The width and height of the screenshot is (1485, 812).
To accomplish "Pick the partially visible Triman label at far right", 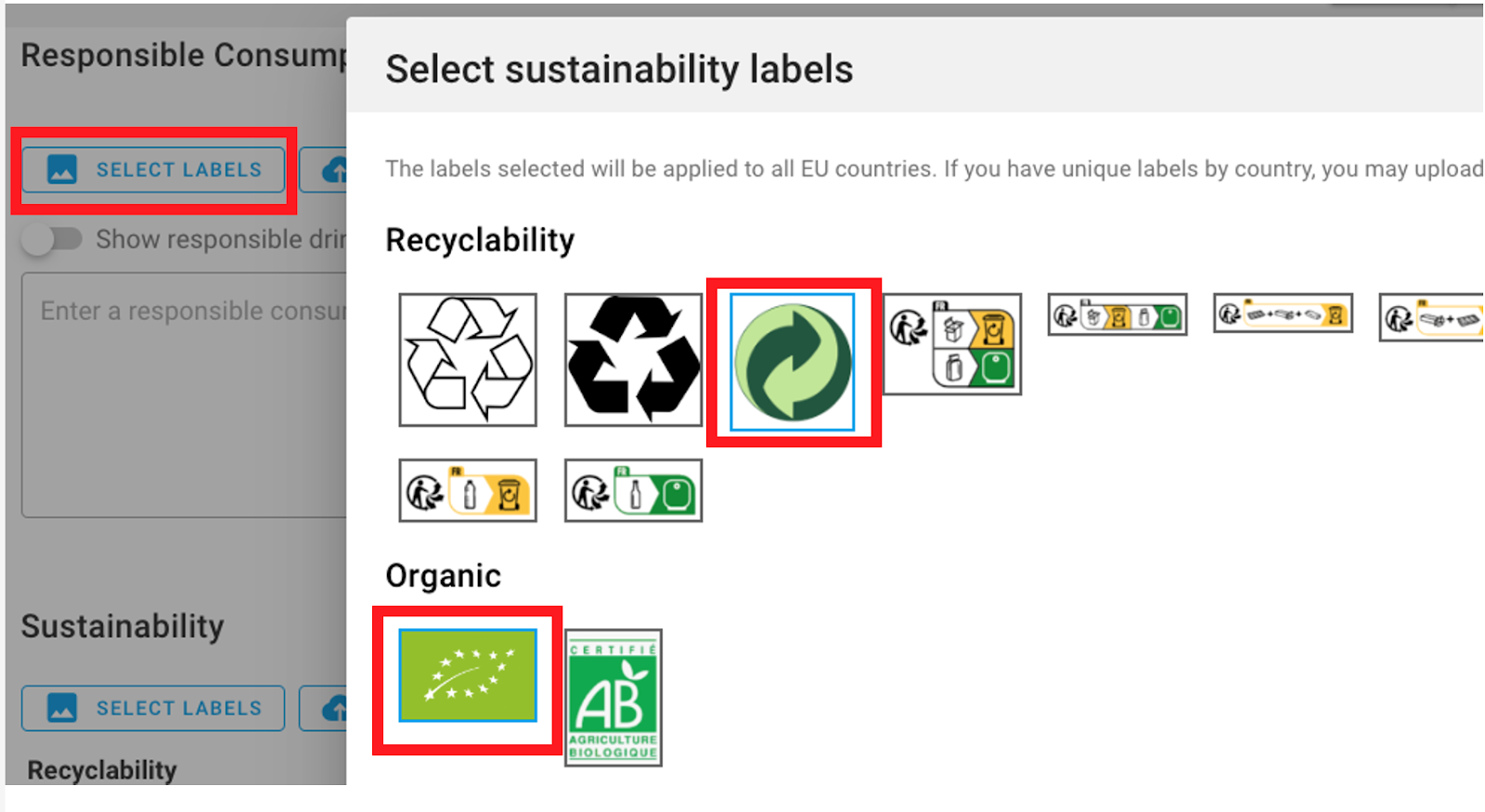I will coord(1432,317).
